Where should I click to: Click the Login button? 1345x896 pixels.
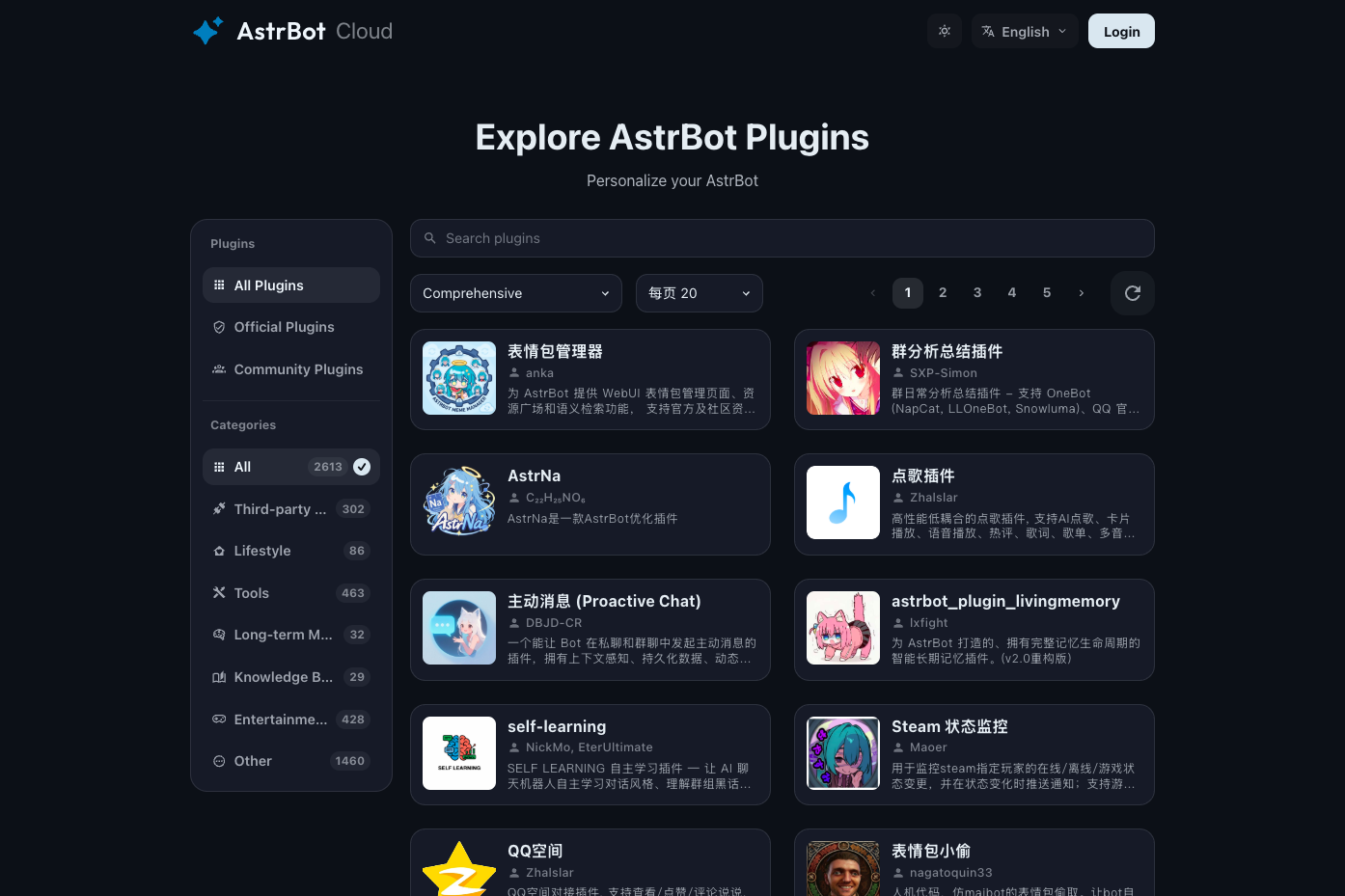coord(1121,31)
